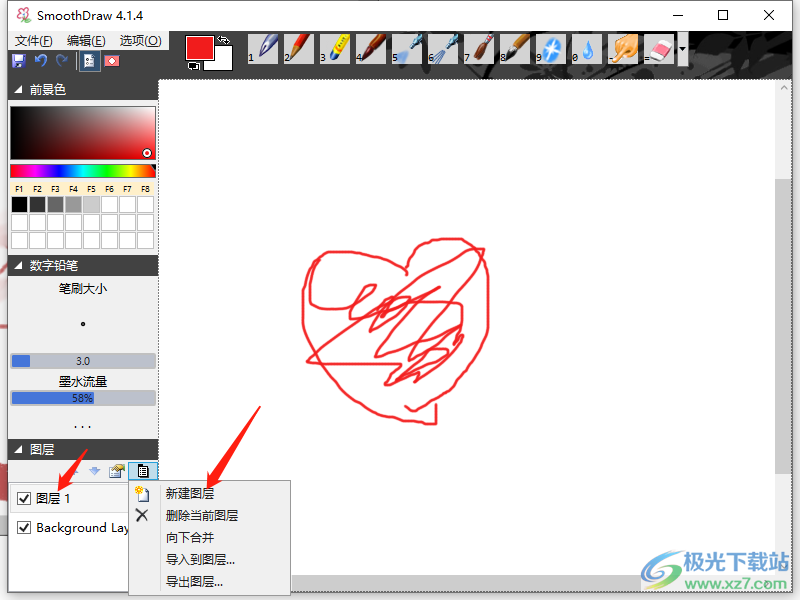Select the yellow crayon tool numbered 3
This screenshot has width=800, height=600.
tap(335, 49)
